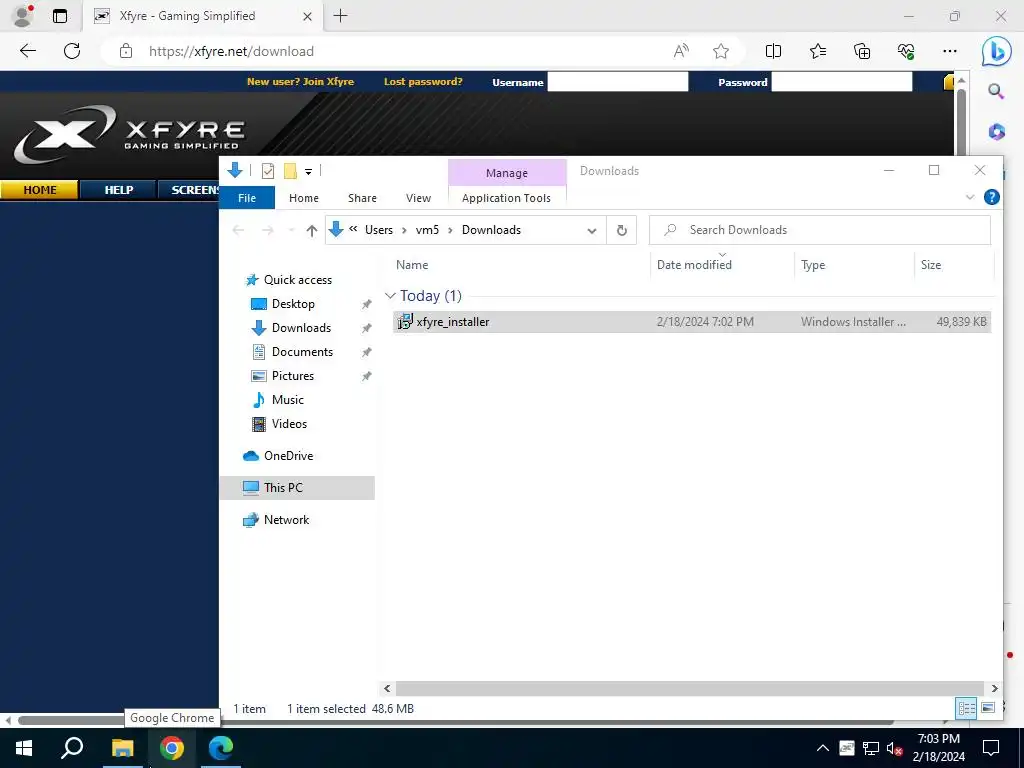Open the Windows Start menu

point(24,748)
